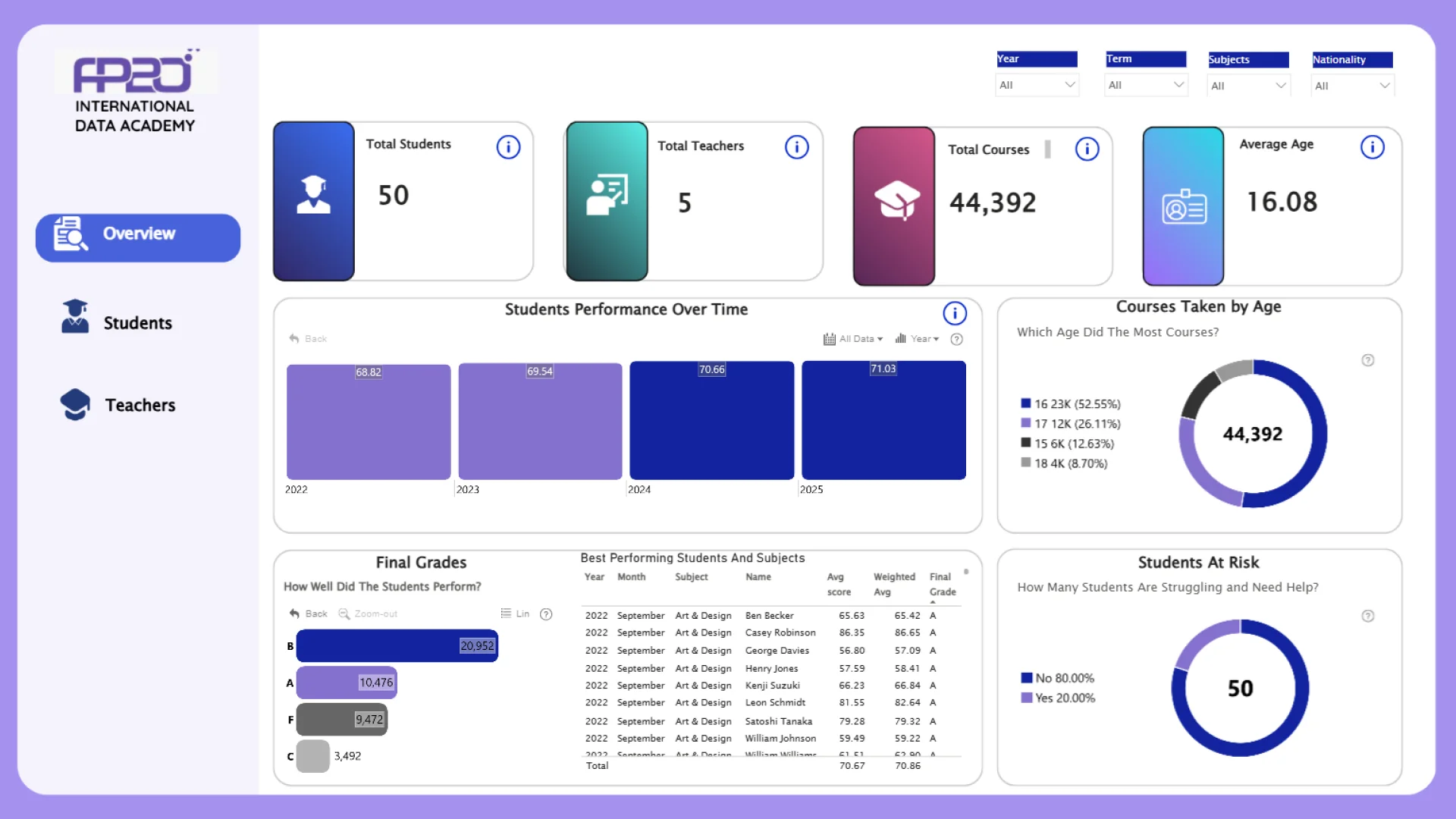Click the Total Teachers info icon
This screenshot has width=1456, height=819.
point(796,147)
